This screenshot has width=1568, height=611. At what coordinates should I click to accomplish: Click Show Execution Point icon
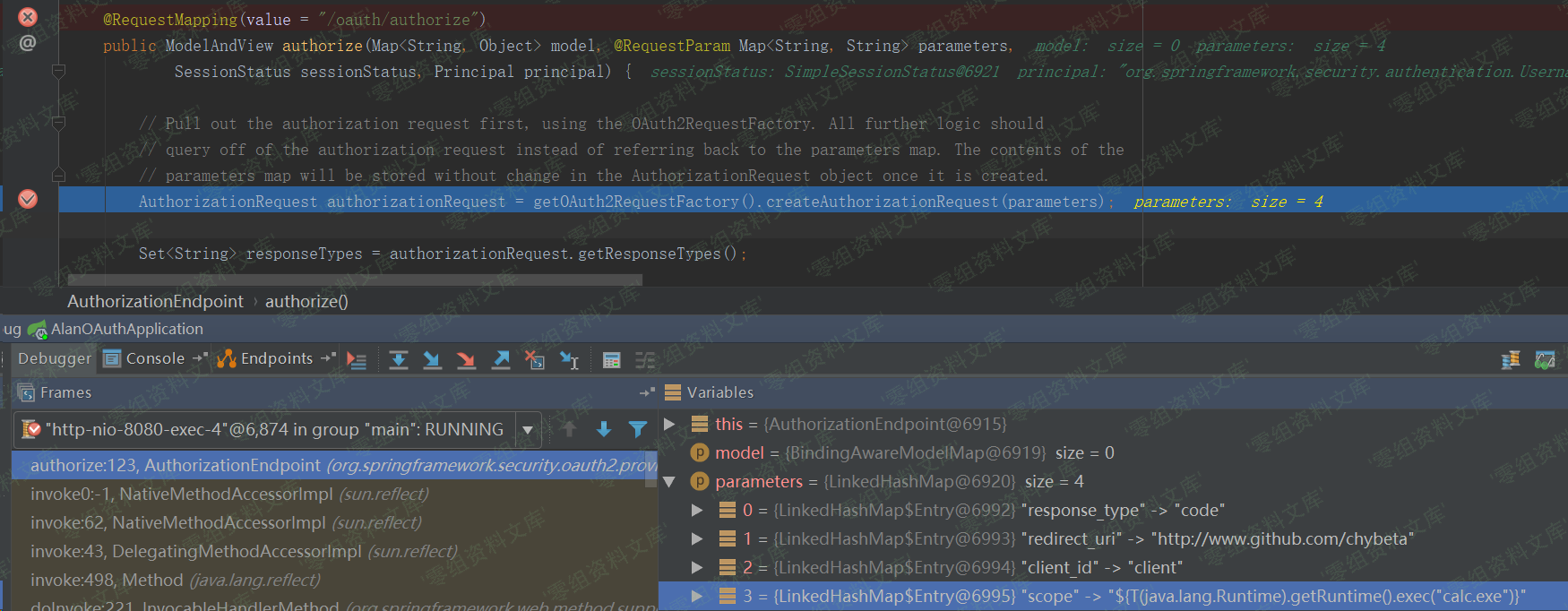[x=357, y=360]
